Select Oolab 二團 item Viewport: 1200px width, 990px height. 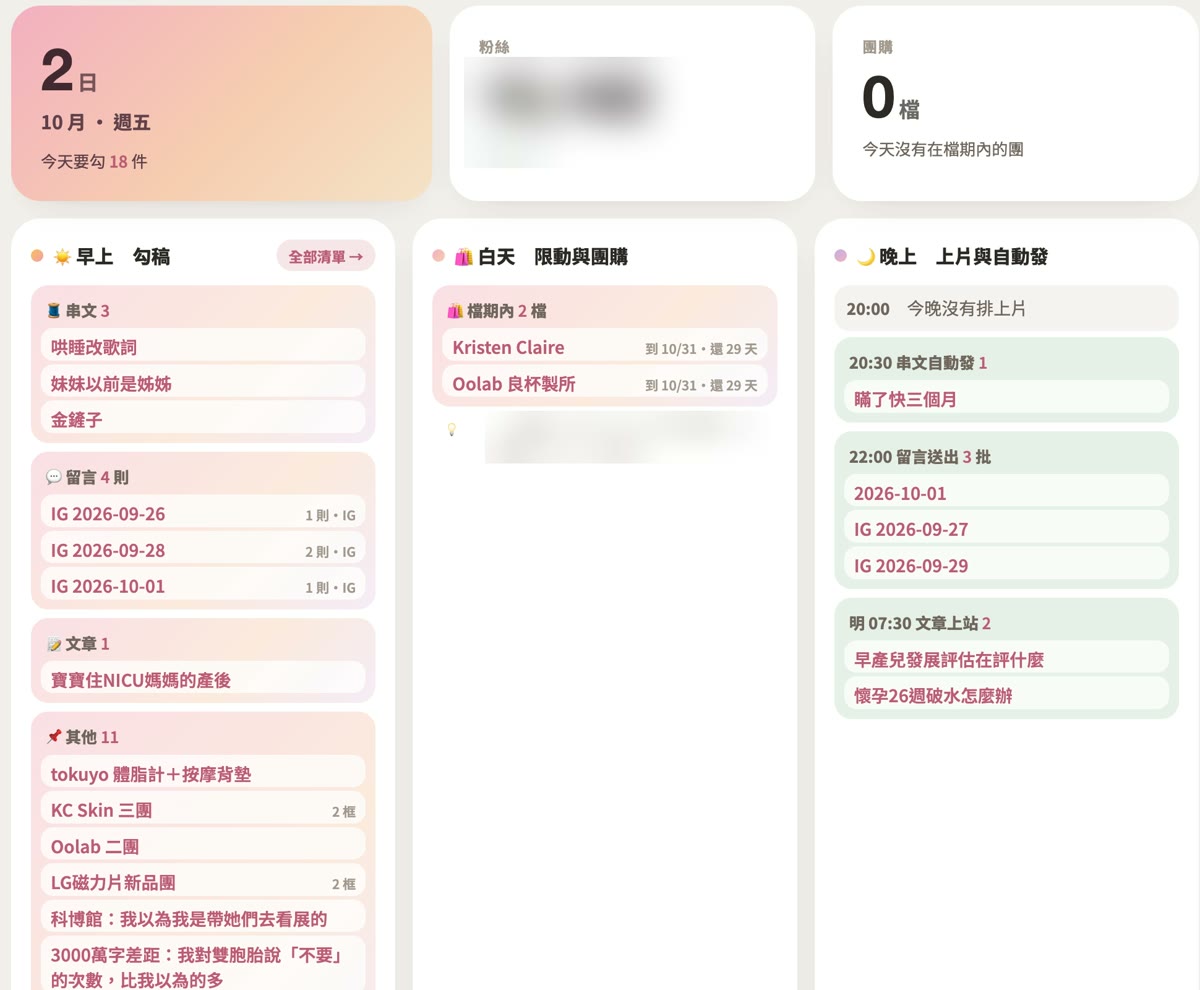tap(203, 846)
